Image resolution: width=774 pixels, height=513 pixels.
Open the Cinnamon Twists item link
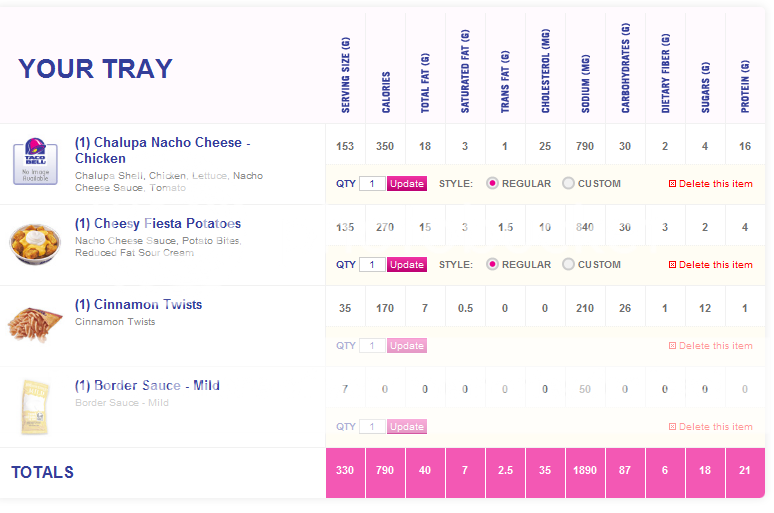(x=139, y=305)
